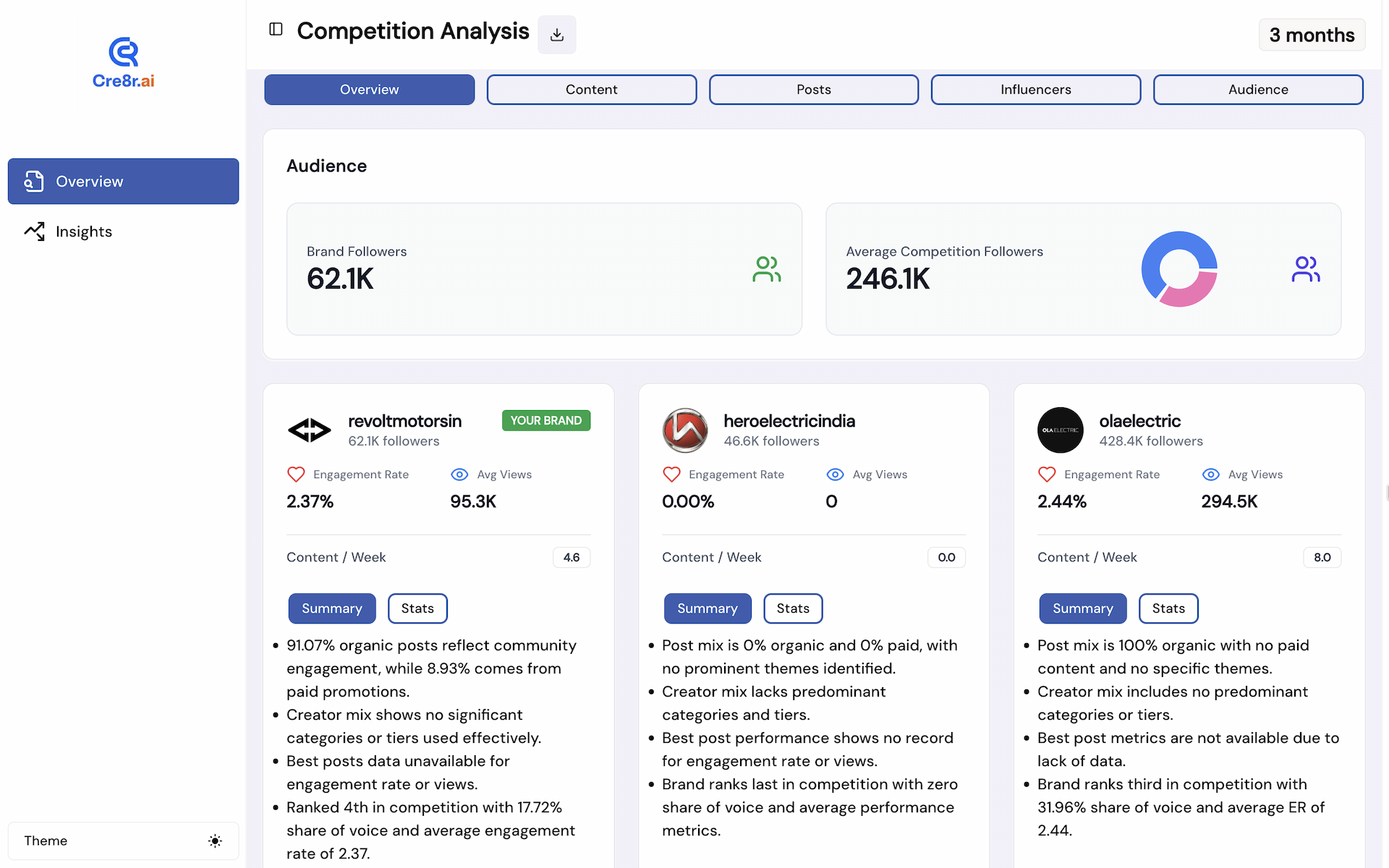Click the heart icon for heroelectricindia Engagement Rate
This screenshot has width=1389, height=868.
click(671, 475)
